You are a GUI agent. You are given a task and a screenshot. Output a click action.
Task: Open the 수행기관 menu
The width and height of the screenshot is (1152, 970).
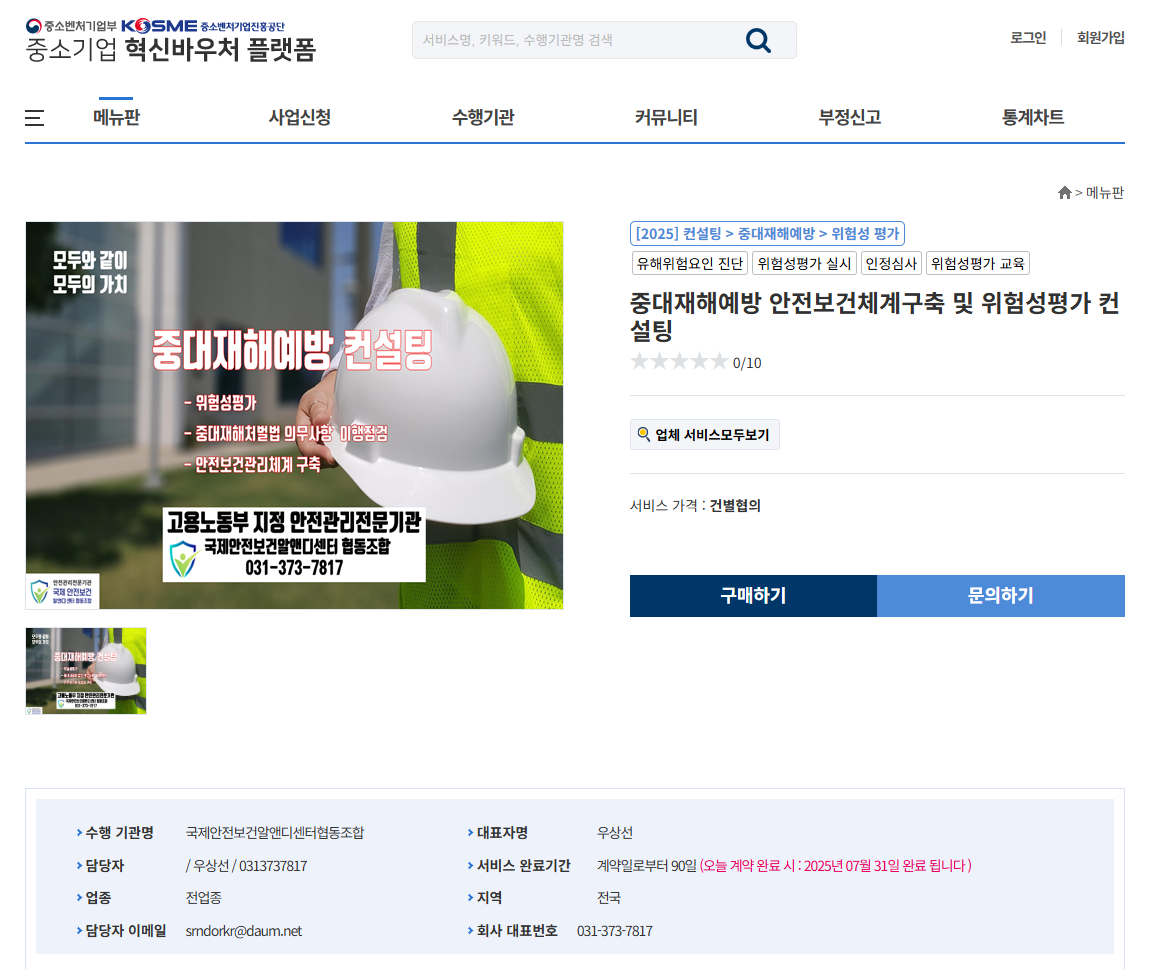(483, 118)
